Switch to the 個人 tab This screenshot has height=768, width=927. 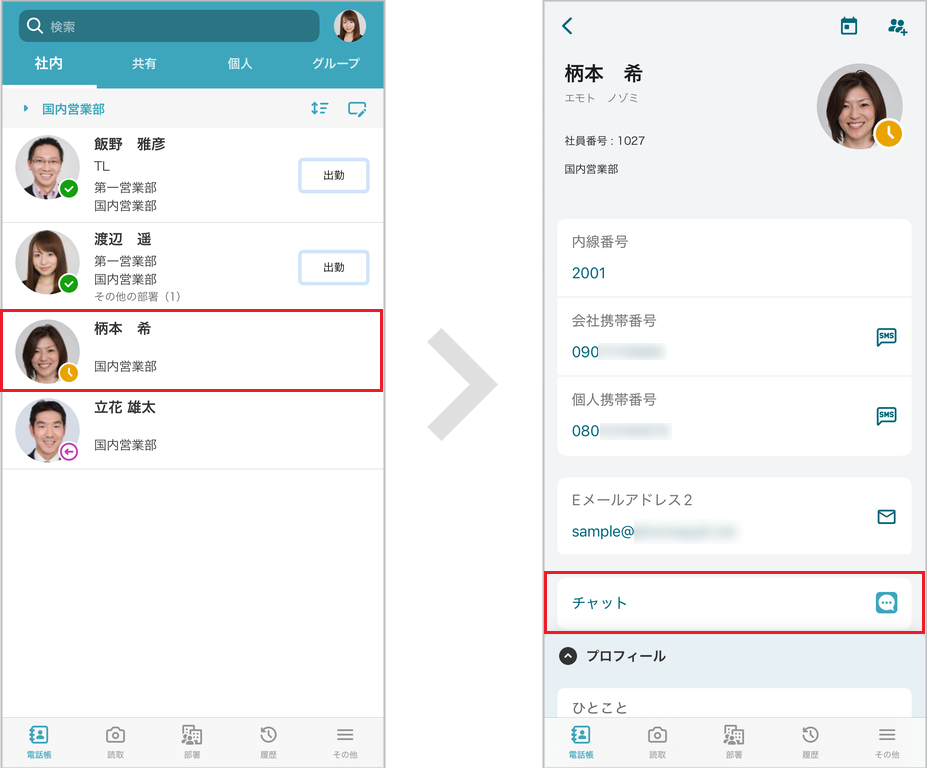[240, 63]
